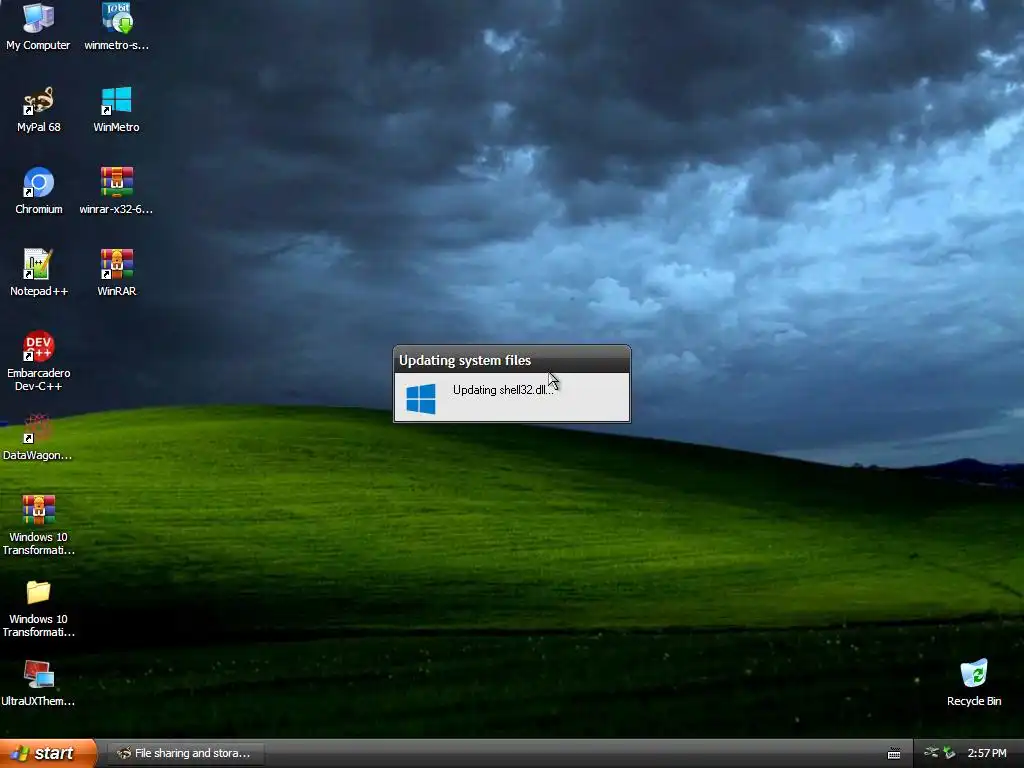Screen dimensions: 1024x768
Task: Click the on-screen keyboard taskbar icon
Action: point(894,754)
